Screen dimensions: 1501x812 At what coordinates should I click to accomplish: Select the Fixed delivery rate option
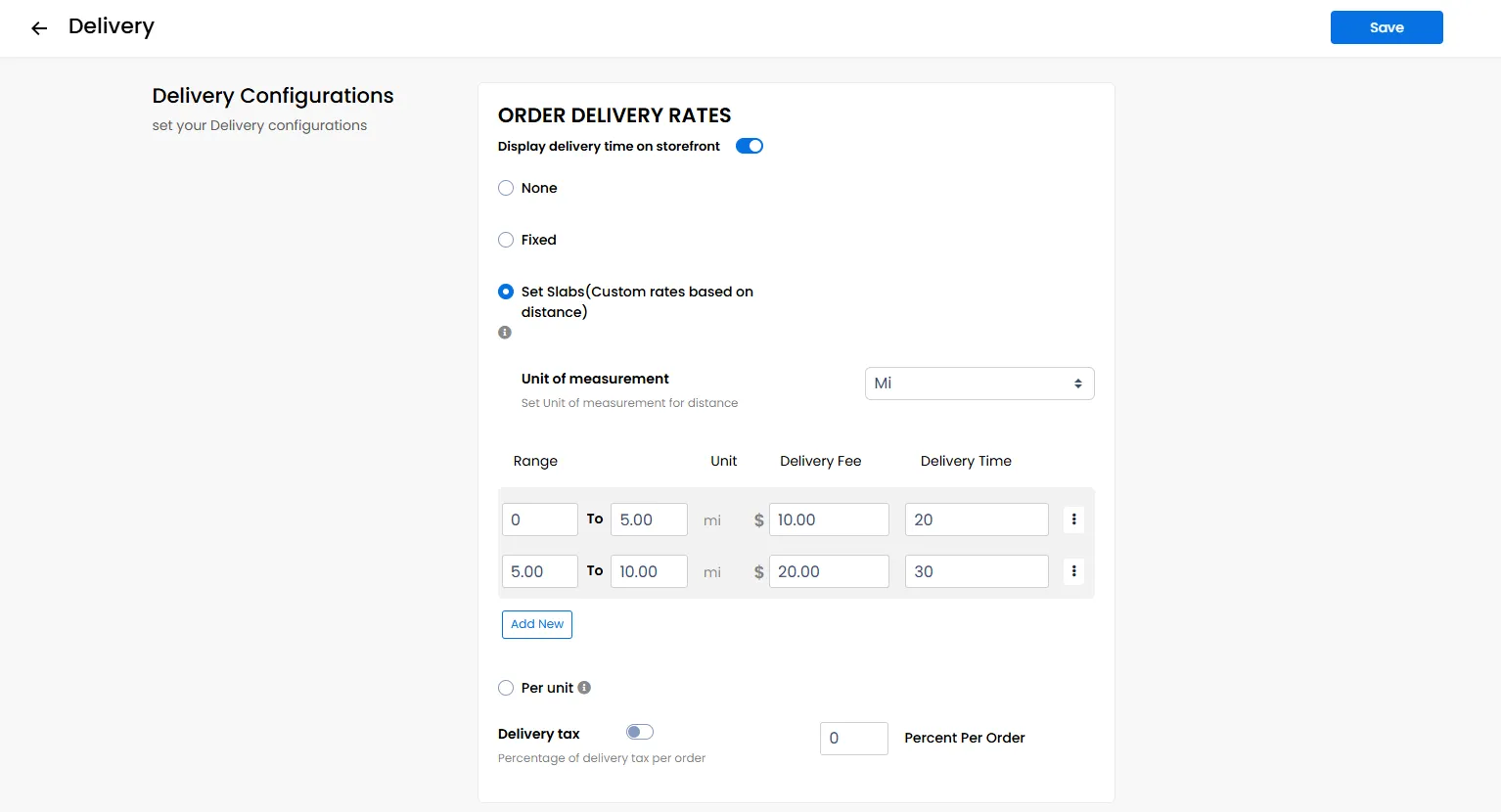(x=506, y=240)
